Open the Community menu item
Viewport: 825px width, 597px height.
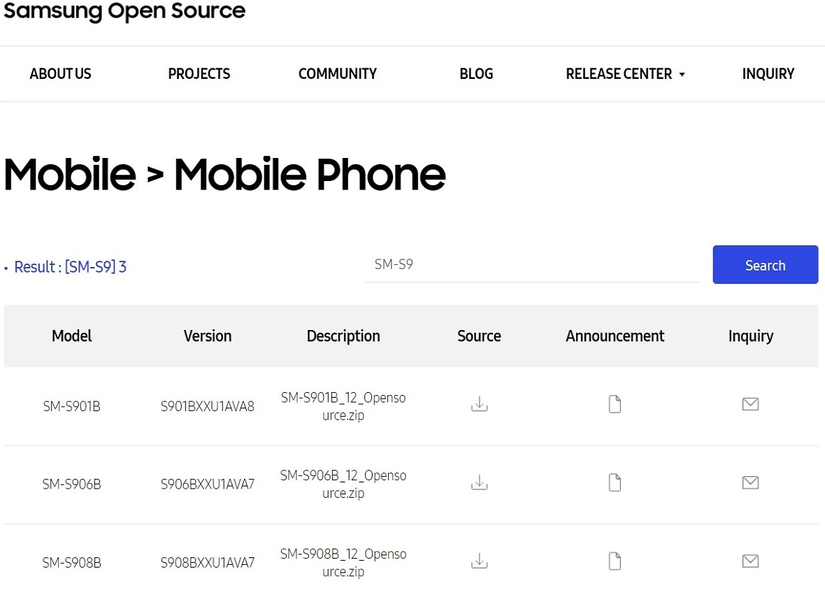pyautogui.click(x=337, y=74)
